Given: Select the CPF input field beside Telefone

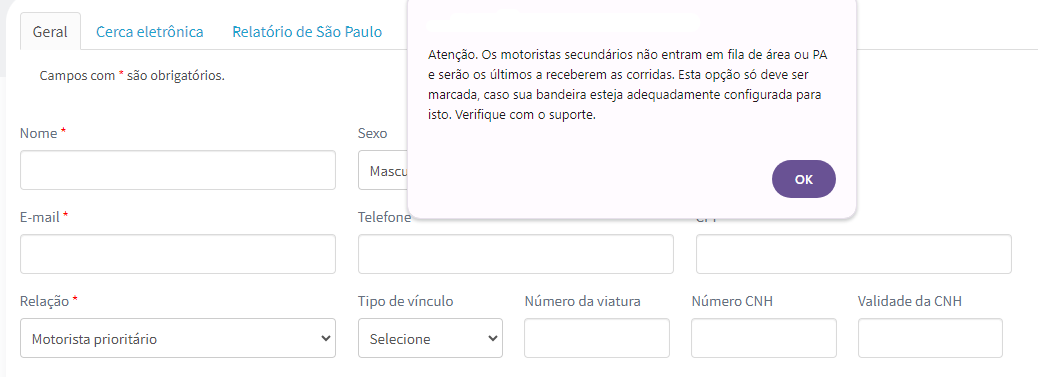Looking at the screenshot, I should pyautogui.click(x=853, y=254).
